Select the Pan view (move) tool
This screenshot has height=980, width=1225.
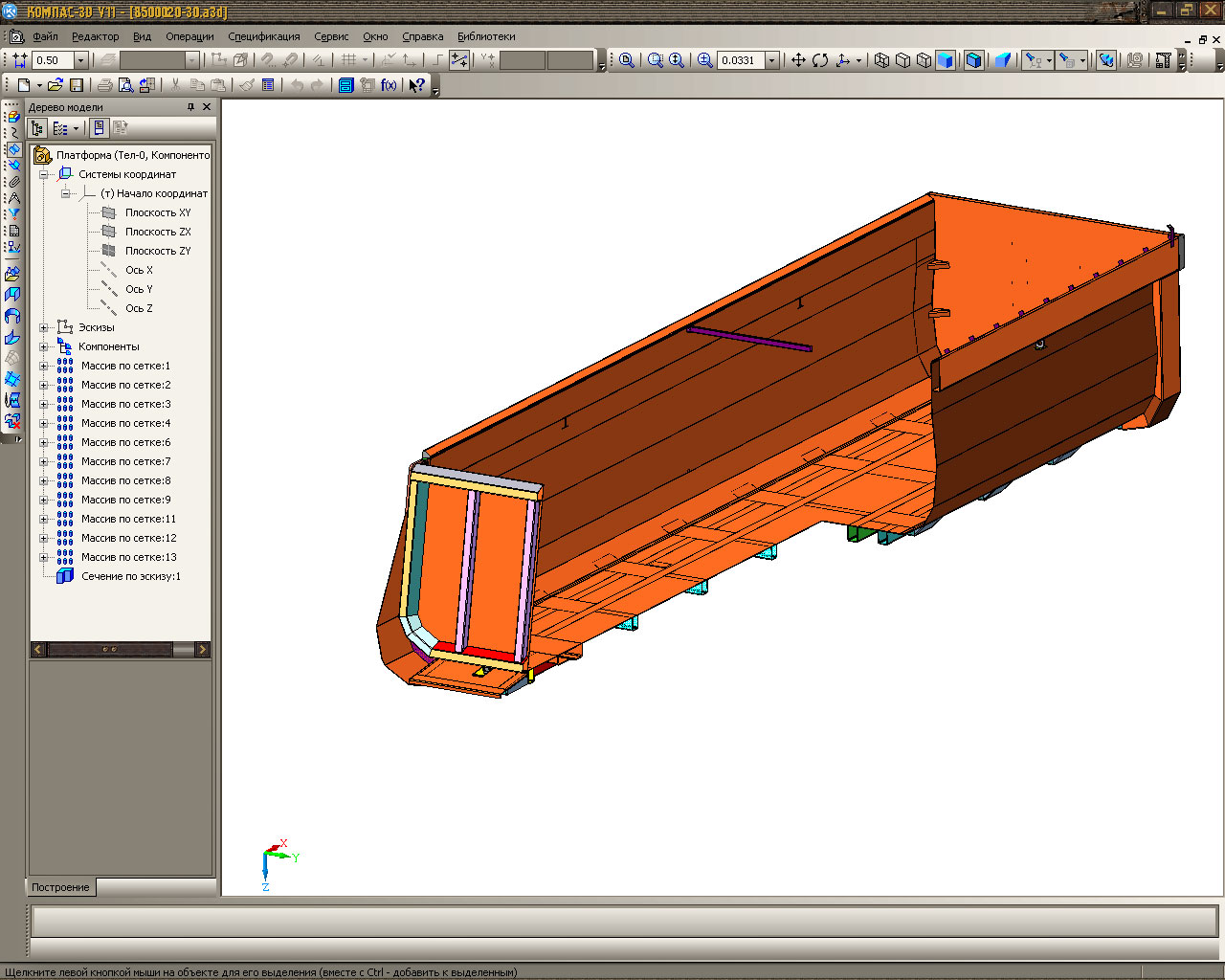(797, 60)
